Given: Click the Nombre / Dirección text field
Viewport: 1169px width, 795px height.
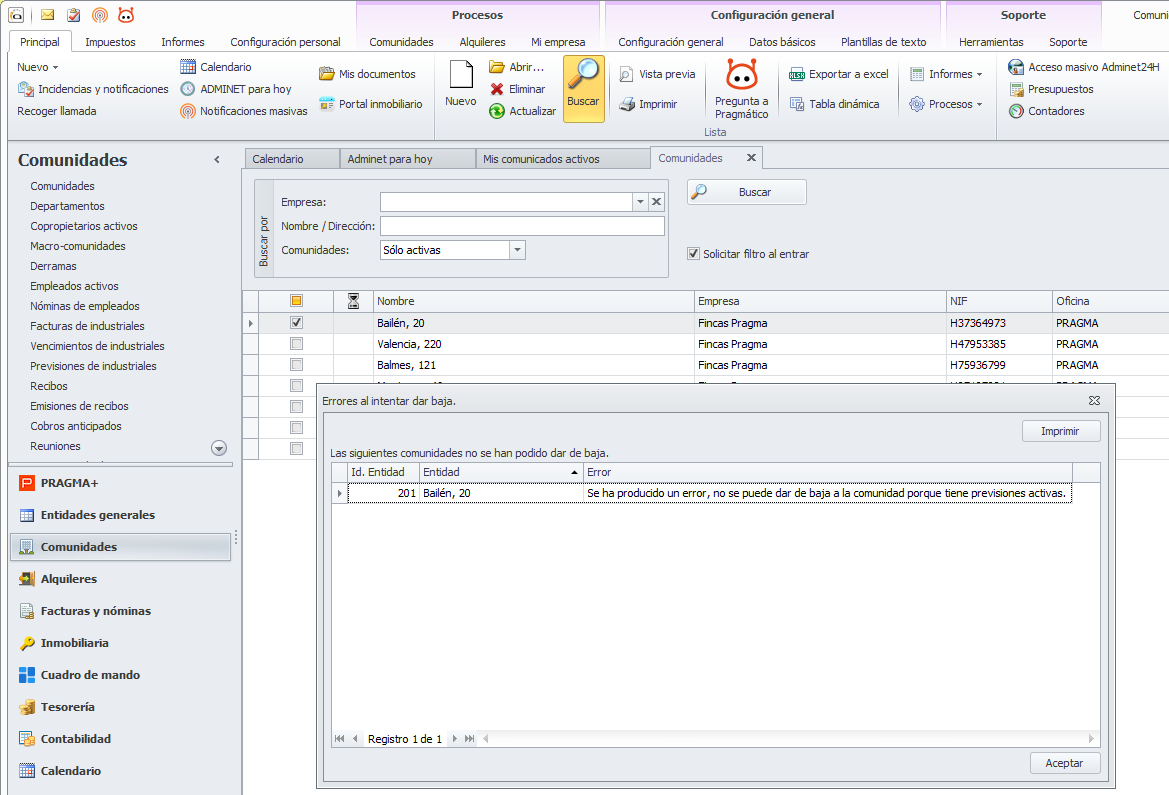Looking at the screenshot, I should point(521,226).
